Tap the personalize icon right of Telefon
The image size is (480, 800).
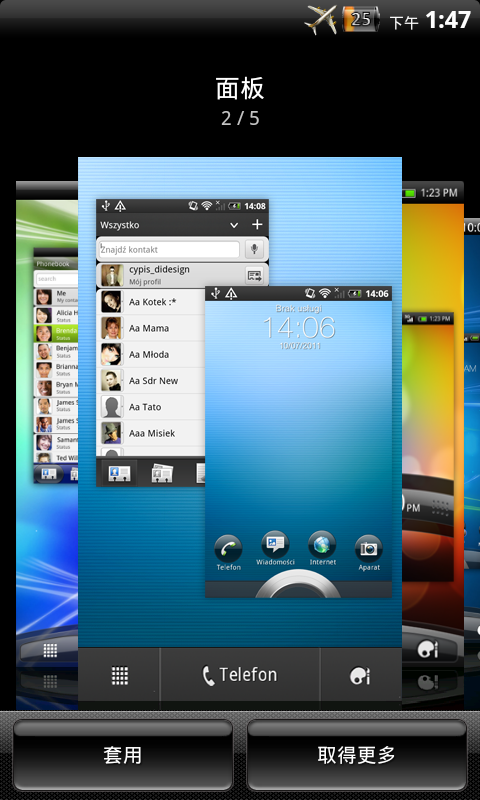point(360,676)
